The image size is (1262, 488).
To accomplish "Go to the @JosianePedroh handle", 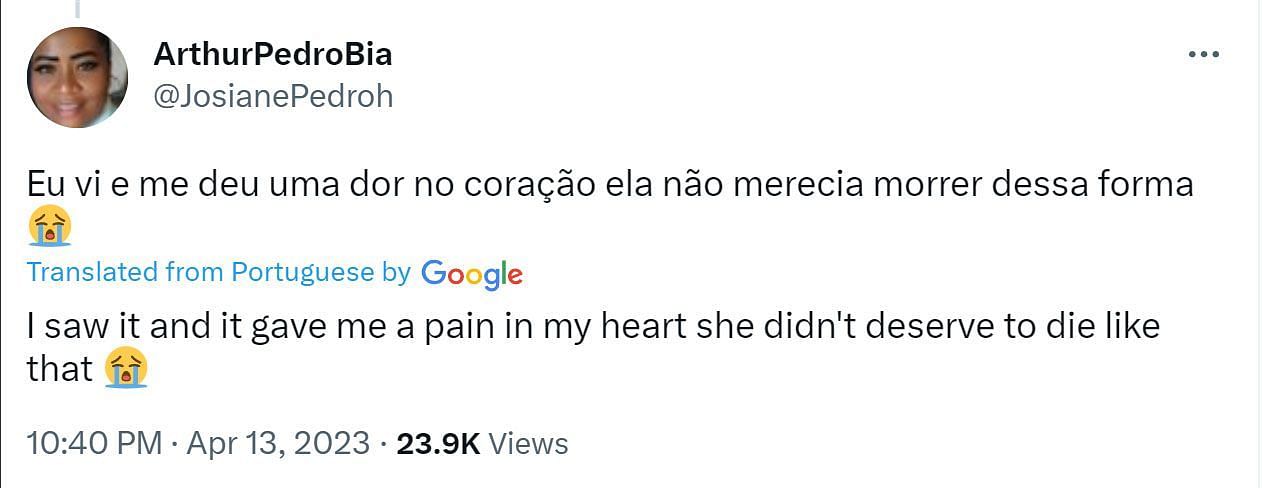I will tap(273, 96).
